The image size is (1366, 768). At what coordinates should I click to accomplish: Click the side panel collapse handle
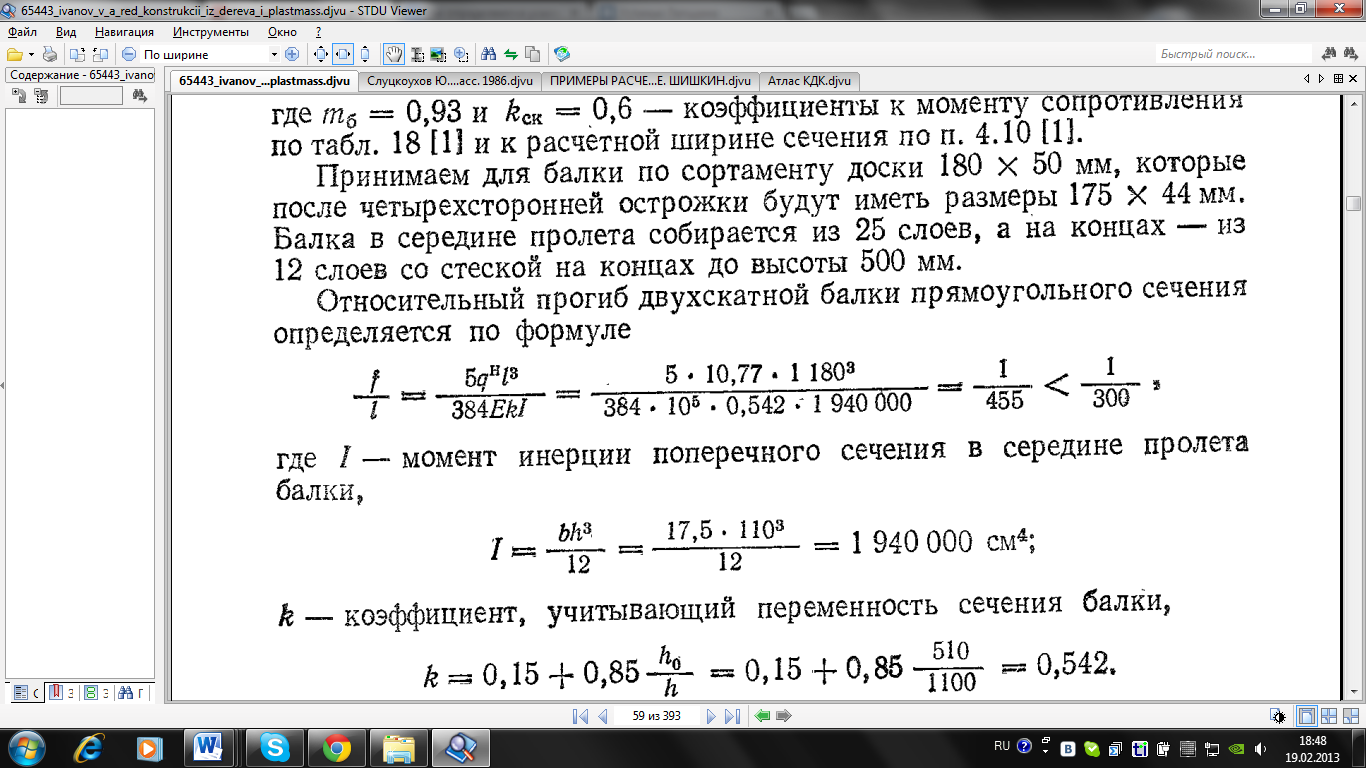2,386
